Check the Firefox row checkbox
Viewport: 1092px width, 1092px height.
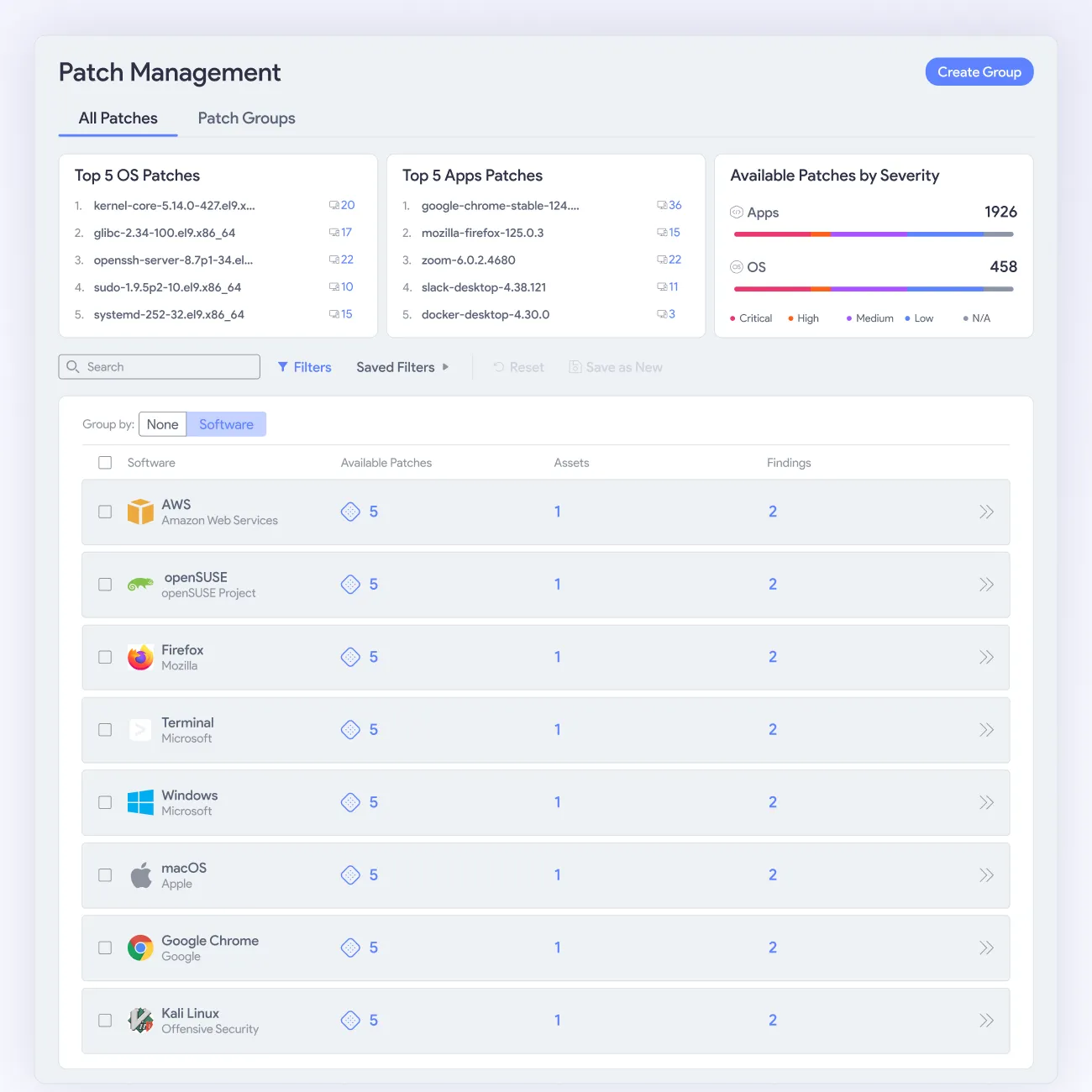(x=105, y=657)
